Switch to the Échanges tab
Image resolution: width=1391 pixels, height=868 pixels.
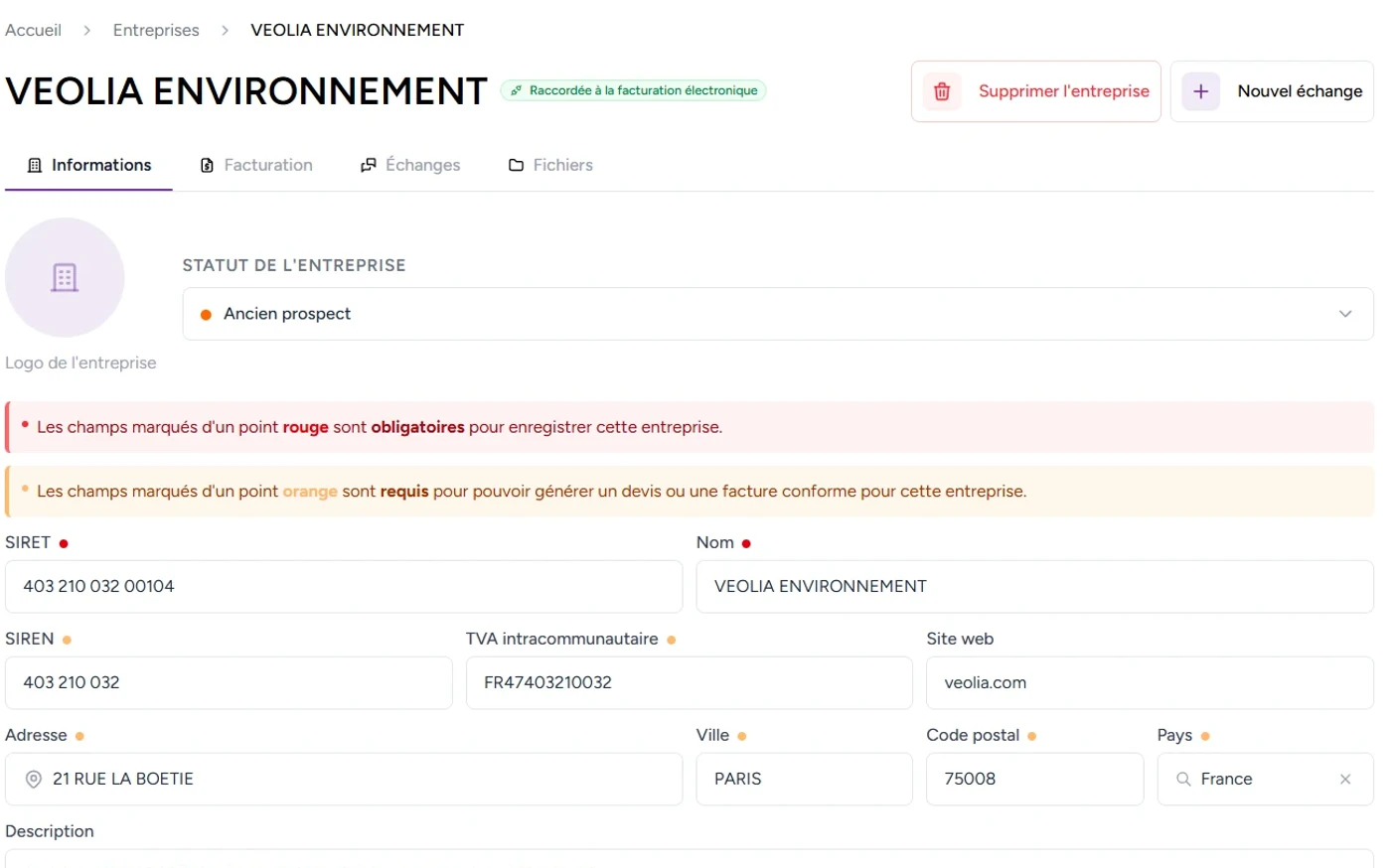410,165
